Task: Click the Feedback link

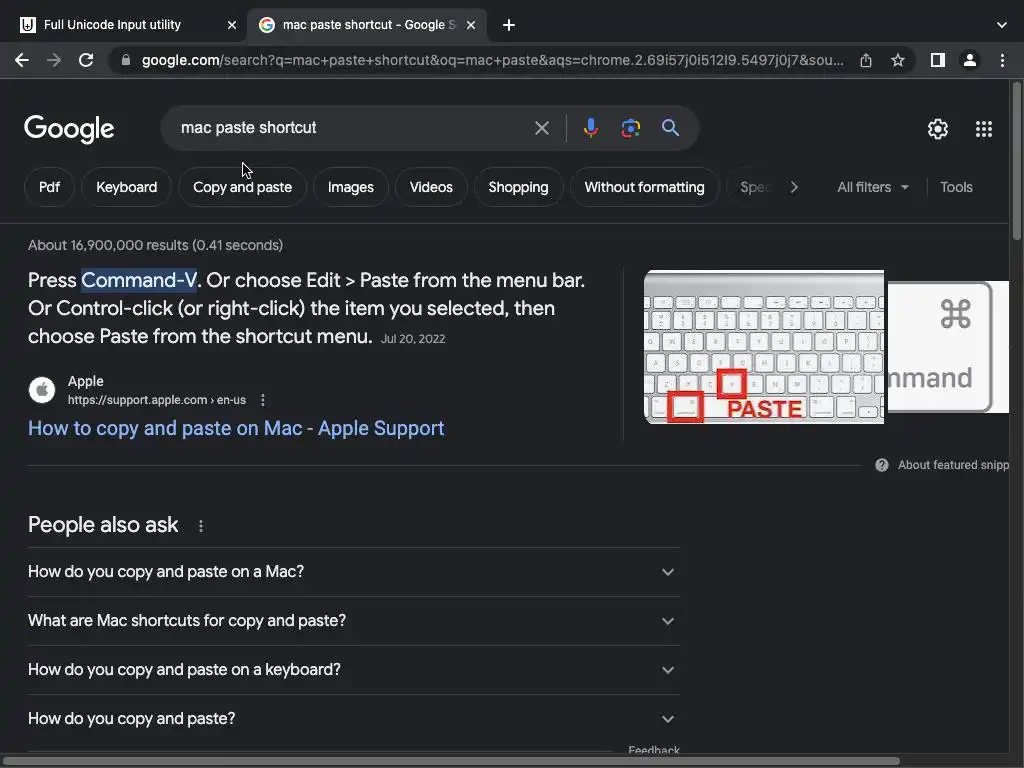Action: point(654,750)
